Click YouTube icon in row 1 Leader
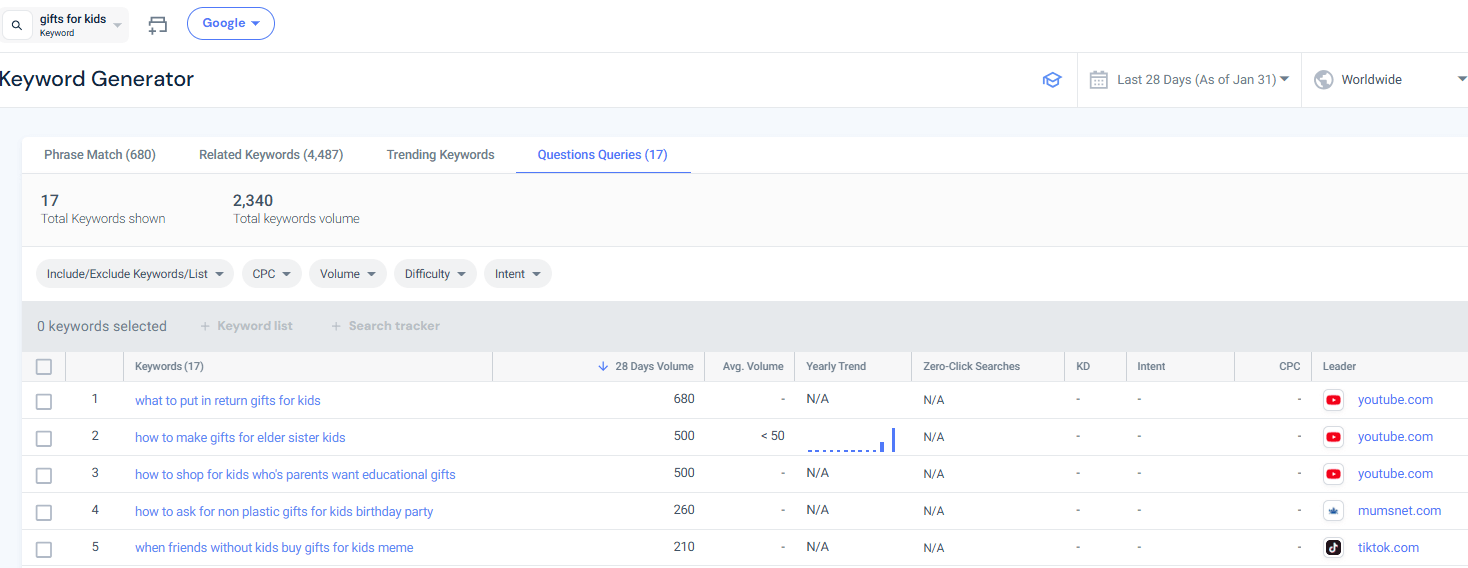Viewport: 1468px width, 568px height. pyautogui.click(x=1333, y=400)
